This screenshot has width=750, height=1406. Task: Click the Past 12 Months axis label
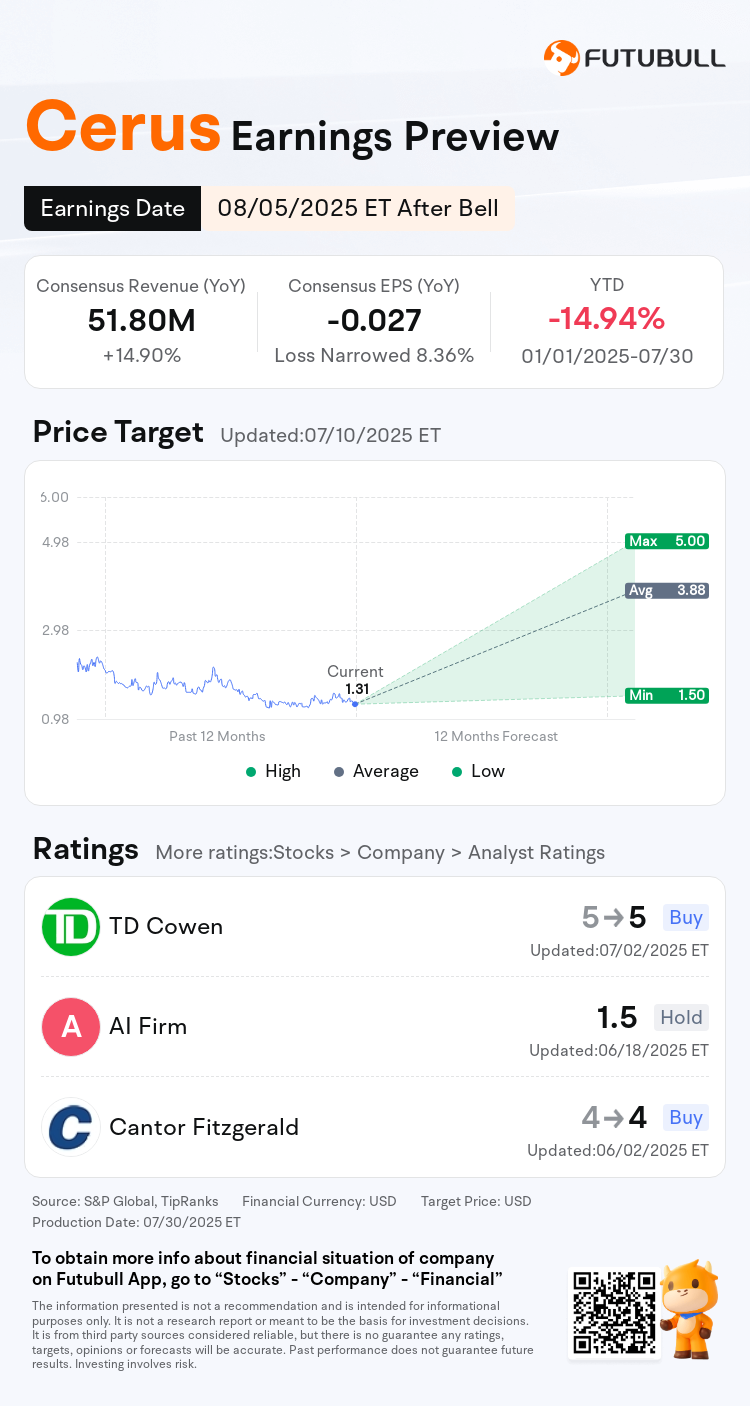pyautogui.click(x=217, y=736)
